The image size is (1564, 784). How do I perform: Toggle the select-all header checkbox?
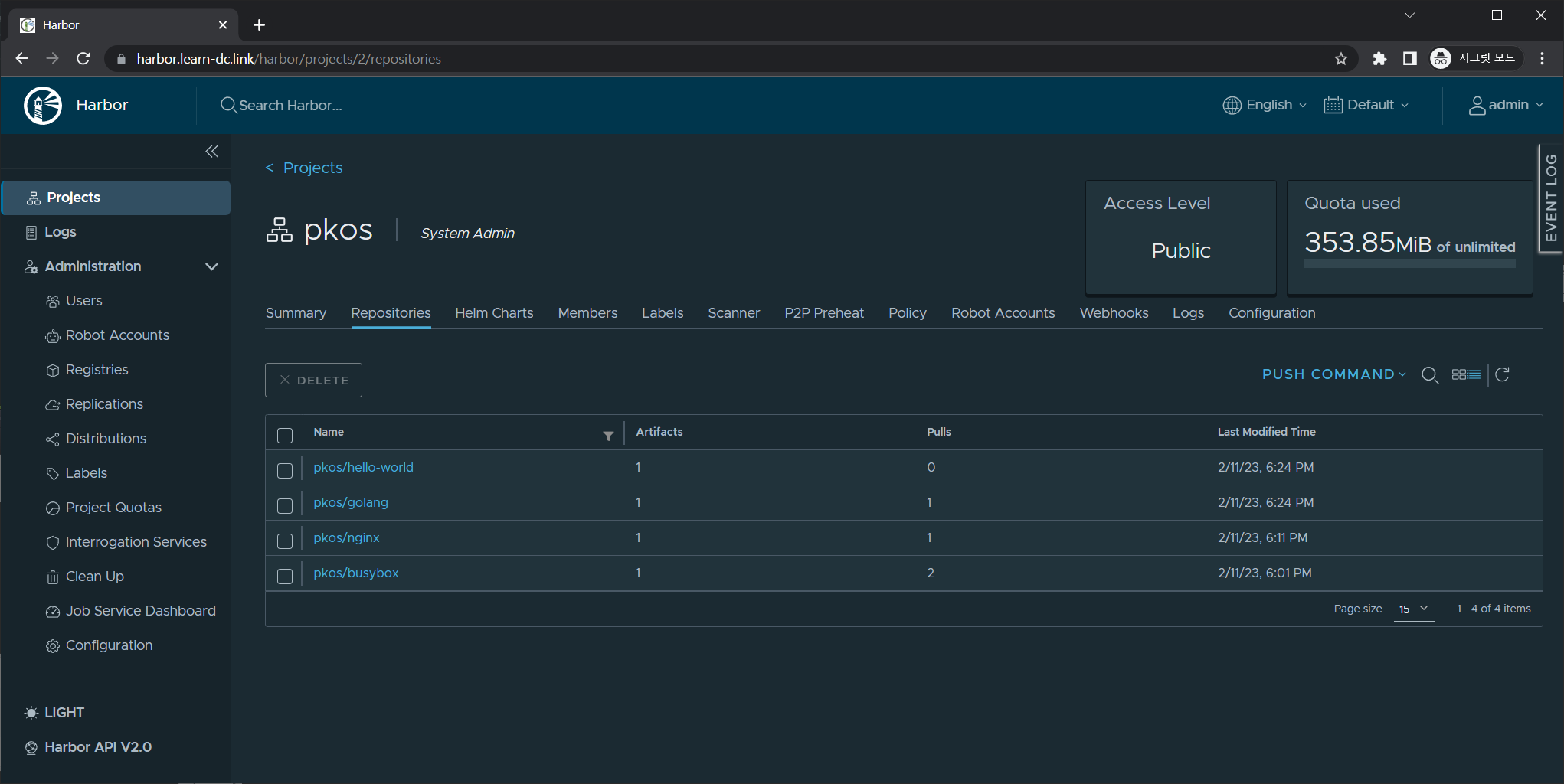(x=285, y=436)
